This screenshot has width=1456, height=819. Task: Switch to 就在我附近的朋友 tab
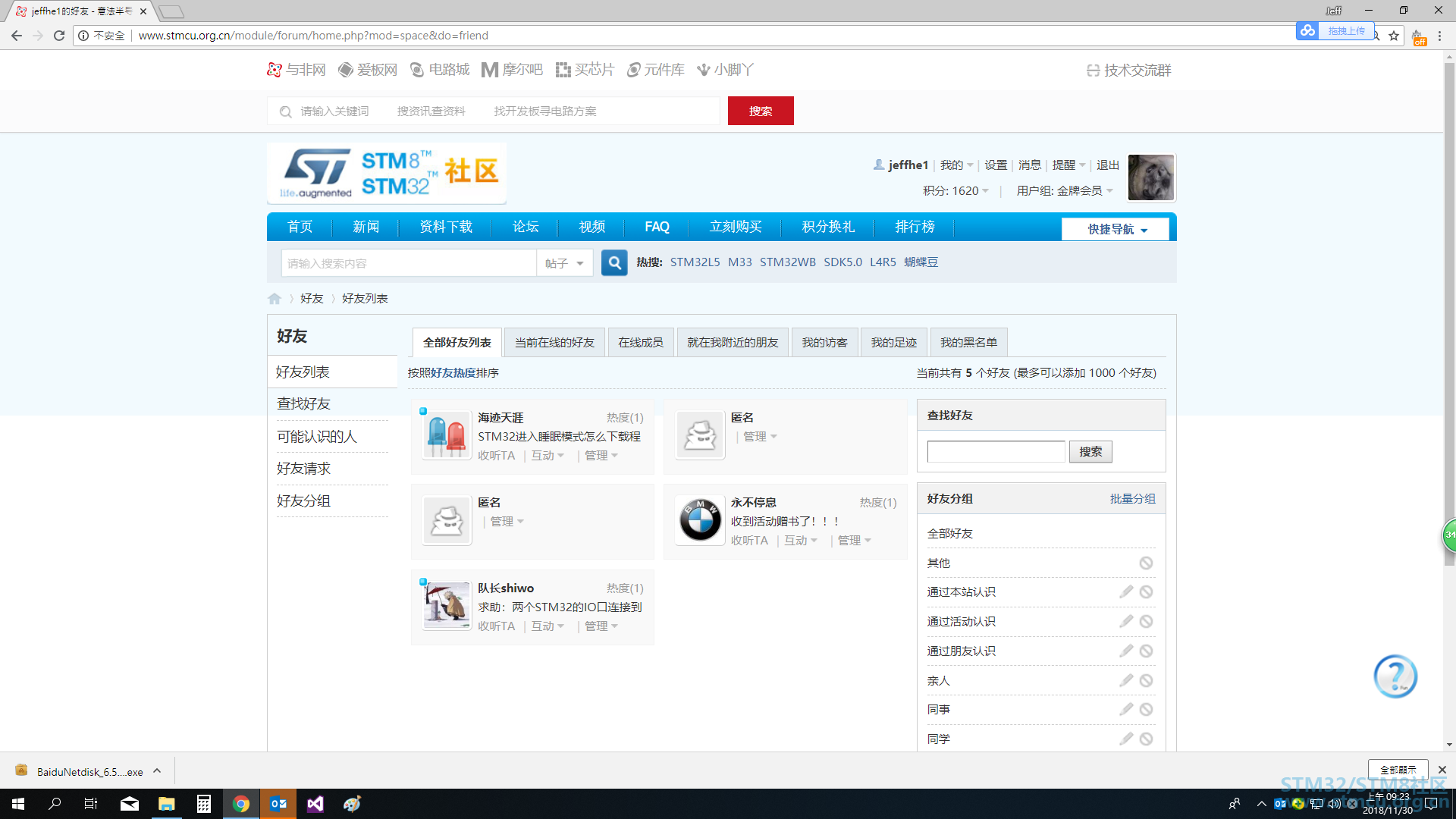pyautogui.click(x=733, y=343)
